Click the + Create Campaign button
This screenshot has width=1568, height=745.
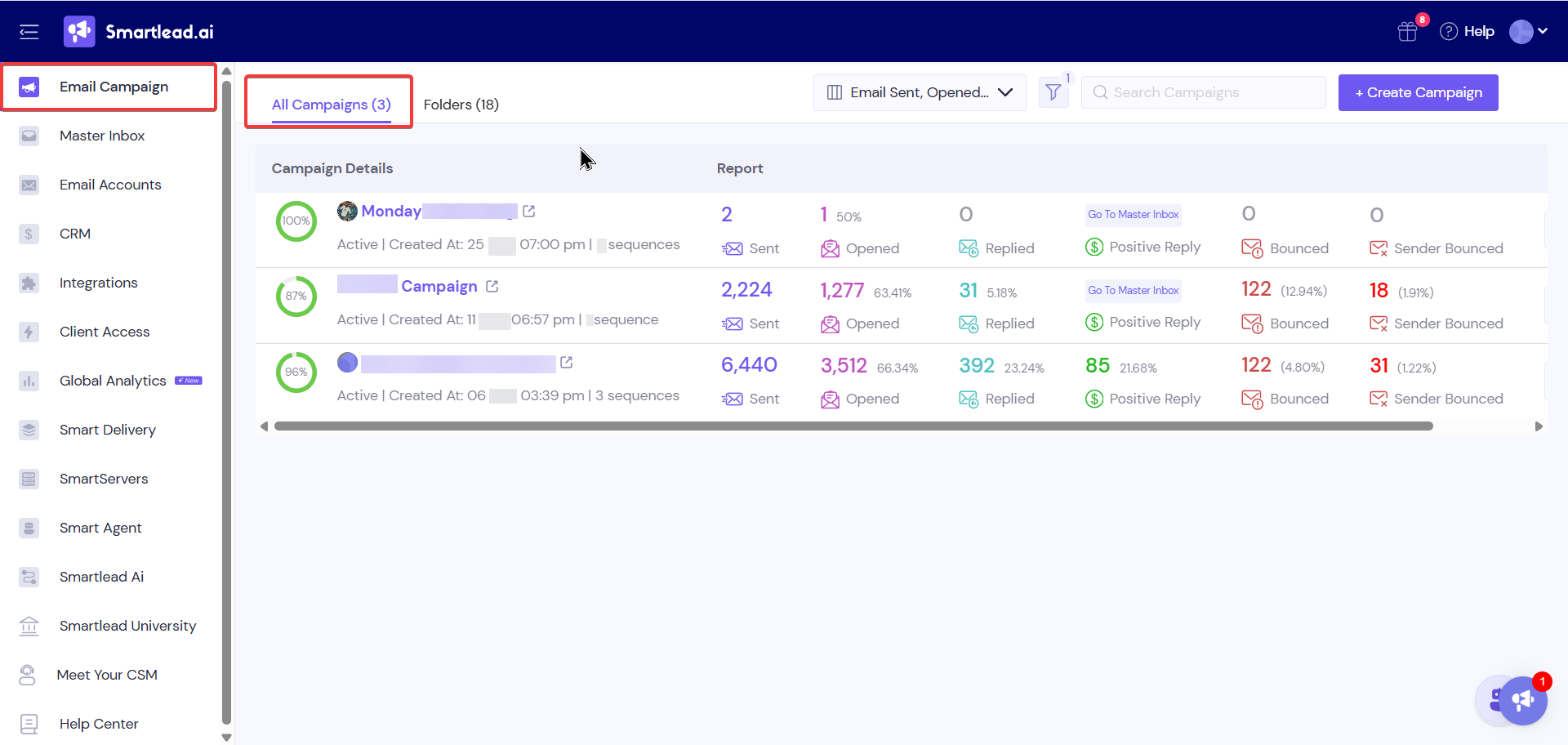pos(1418,92)
